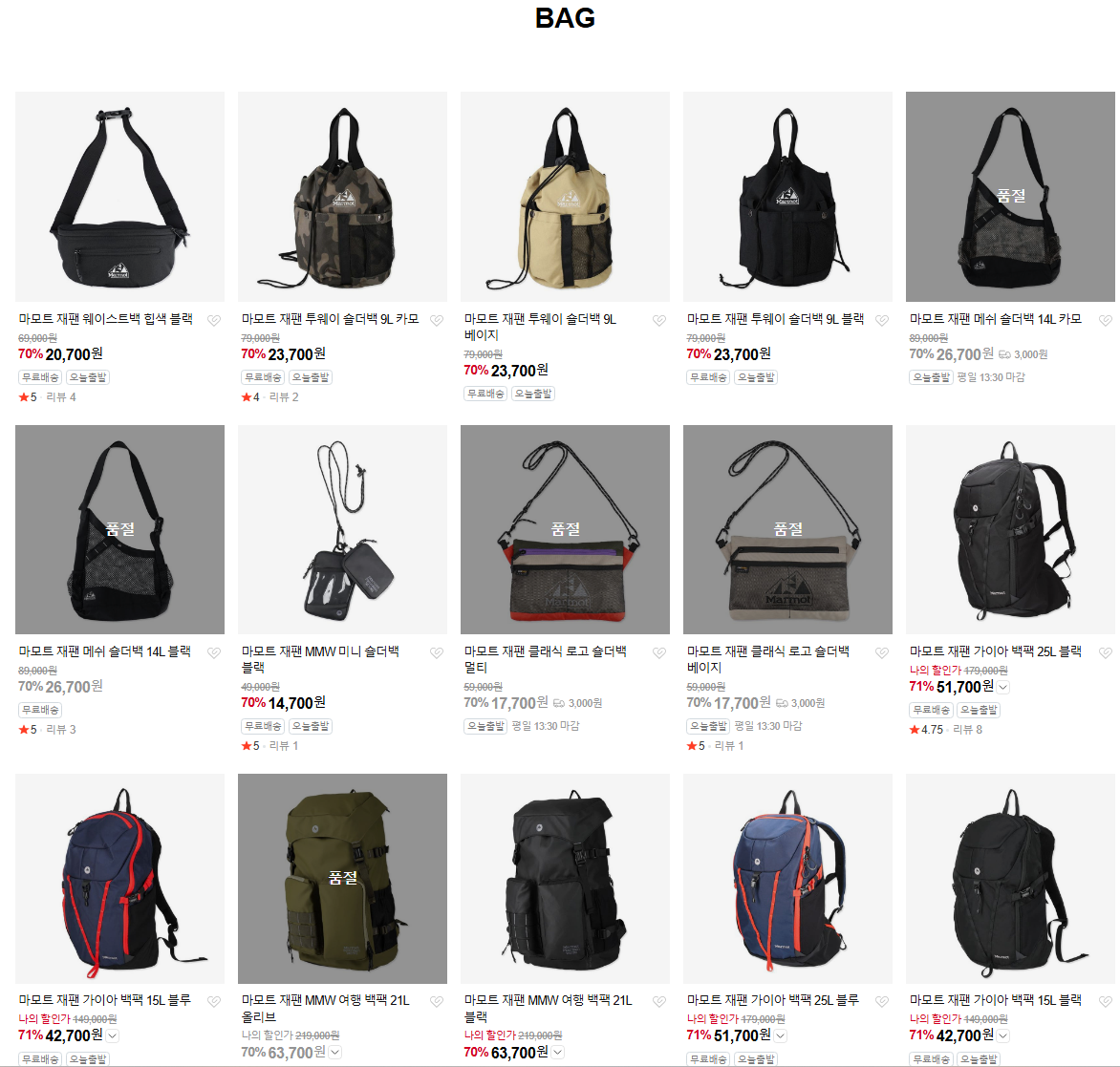Expand discount details for 63,700원 MMW 백팩 블랙
This screenshot has height=1067, width=1120.
click(558, 1052)
